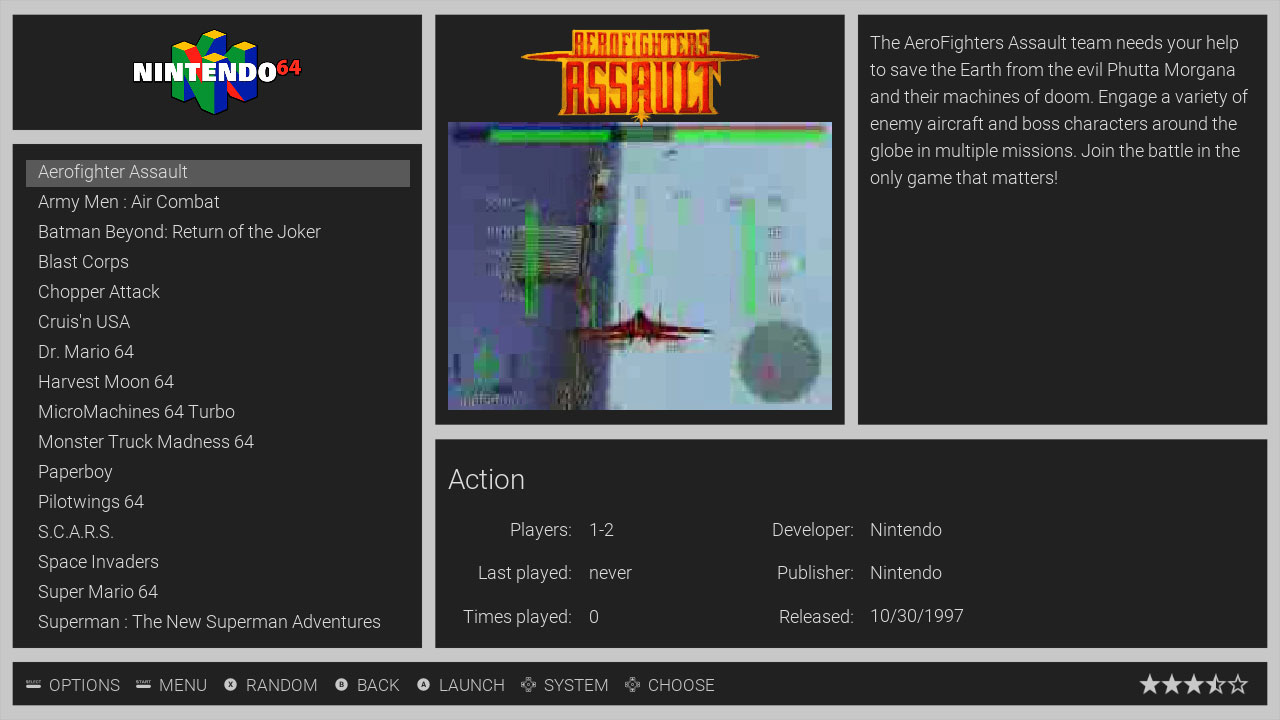Click the START button icon beside MENU
Viewport: 1280px width, 720px height.
pyautogui.click(x=143, y=684)
